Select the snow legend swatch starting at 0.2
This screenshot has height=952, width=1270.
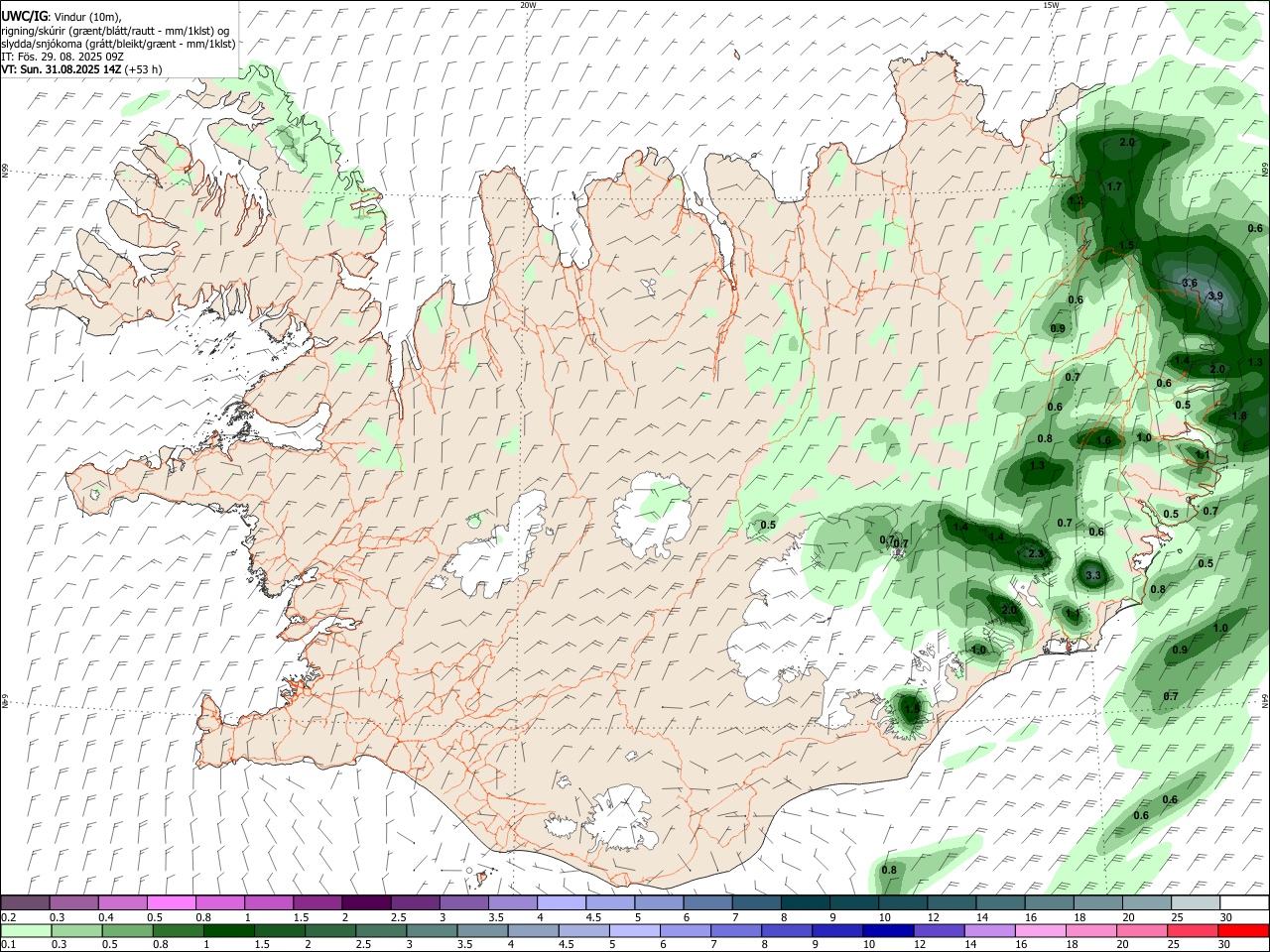(x=25, y=903)
